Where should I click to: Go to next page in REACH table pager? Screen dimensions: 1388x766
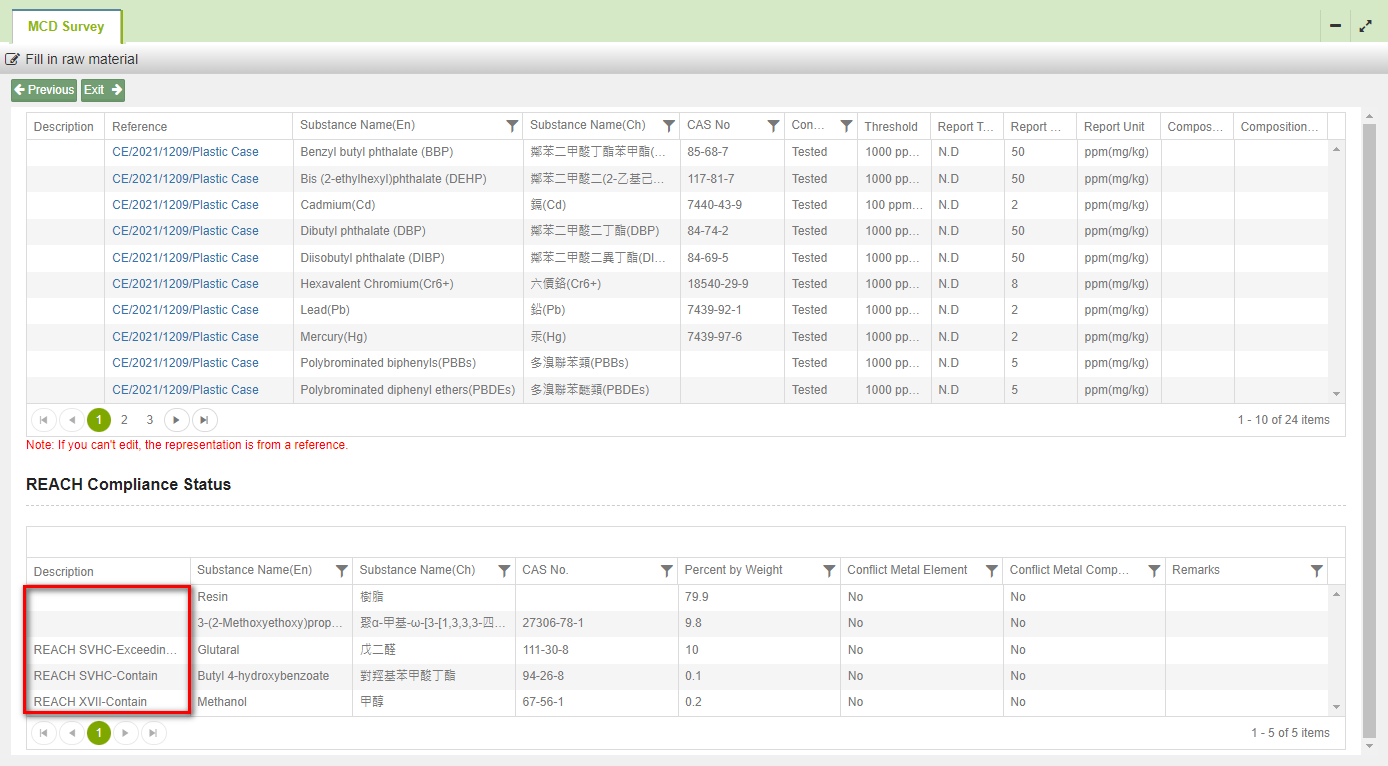point(125,733)
